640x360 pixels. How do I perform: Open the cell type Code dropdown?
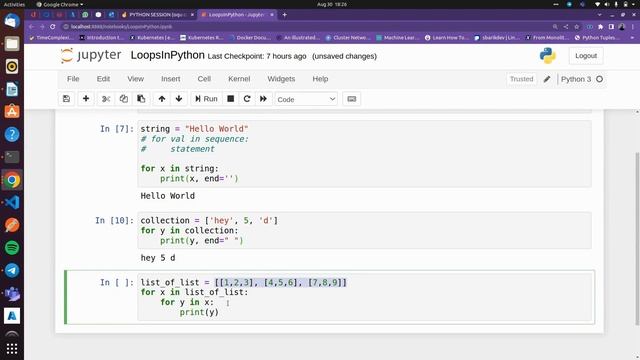306,99
